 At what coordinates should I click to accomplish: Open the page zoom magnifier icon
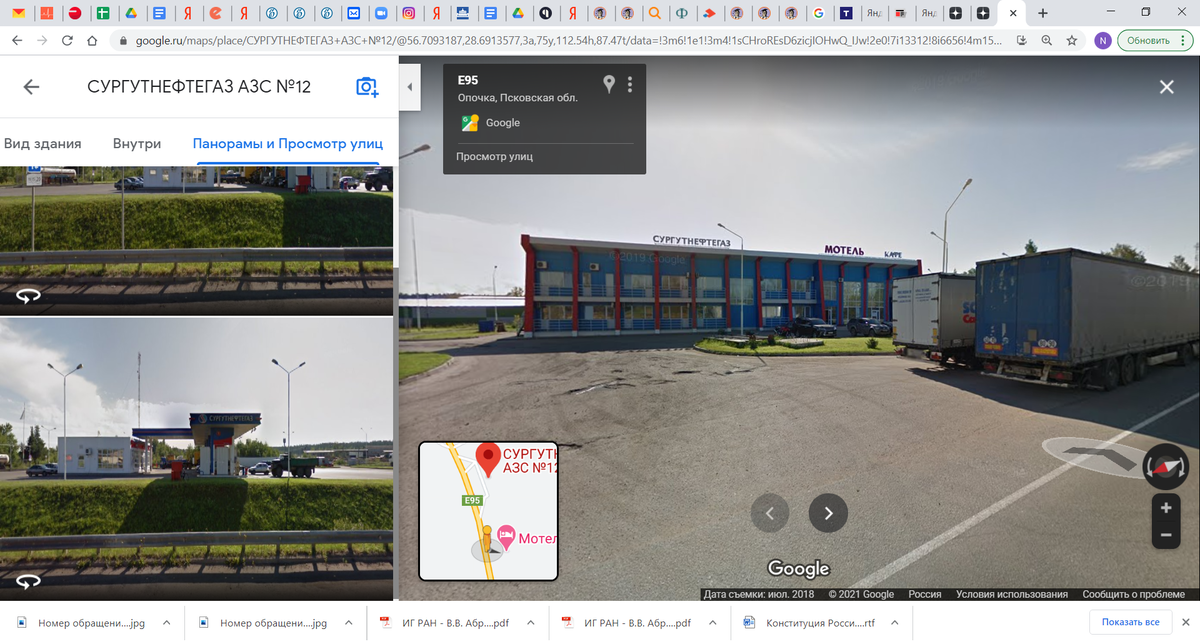click(x=1046, y=41)
